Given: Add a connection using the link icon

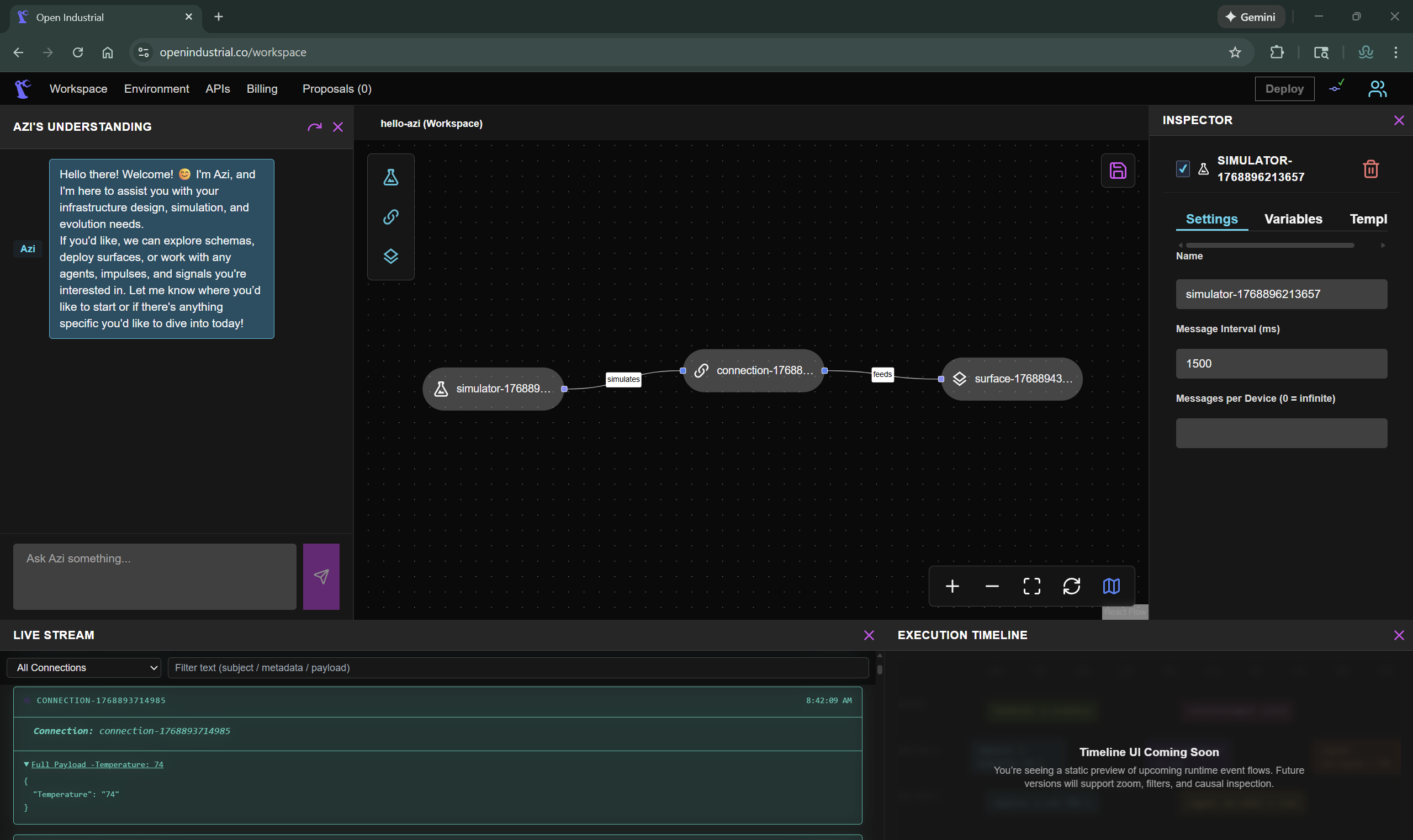Looking at the screenshot, I should (x=391, y=217).
